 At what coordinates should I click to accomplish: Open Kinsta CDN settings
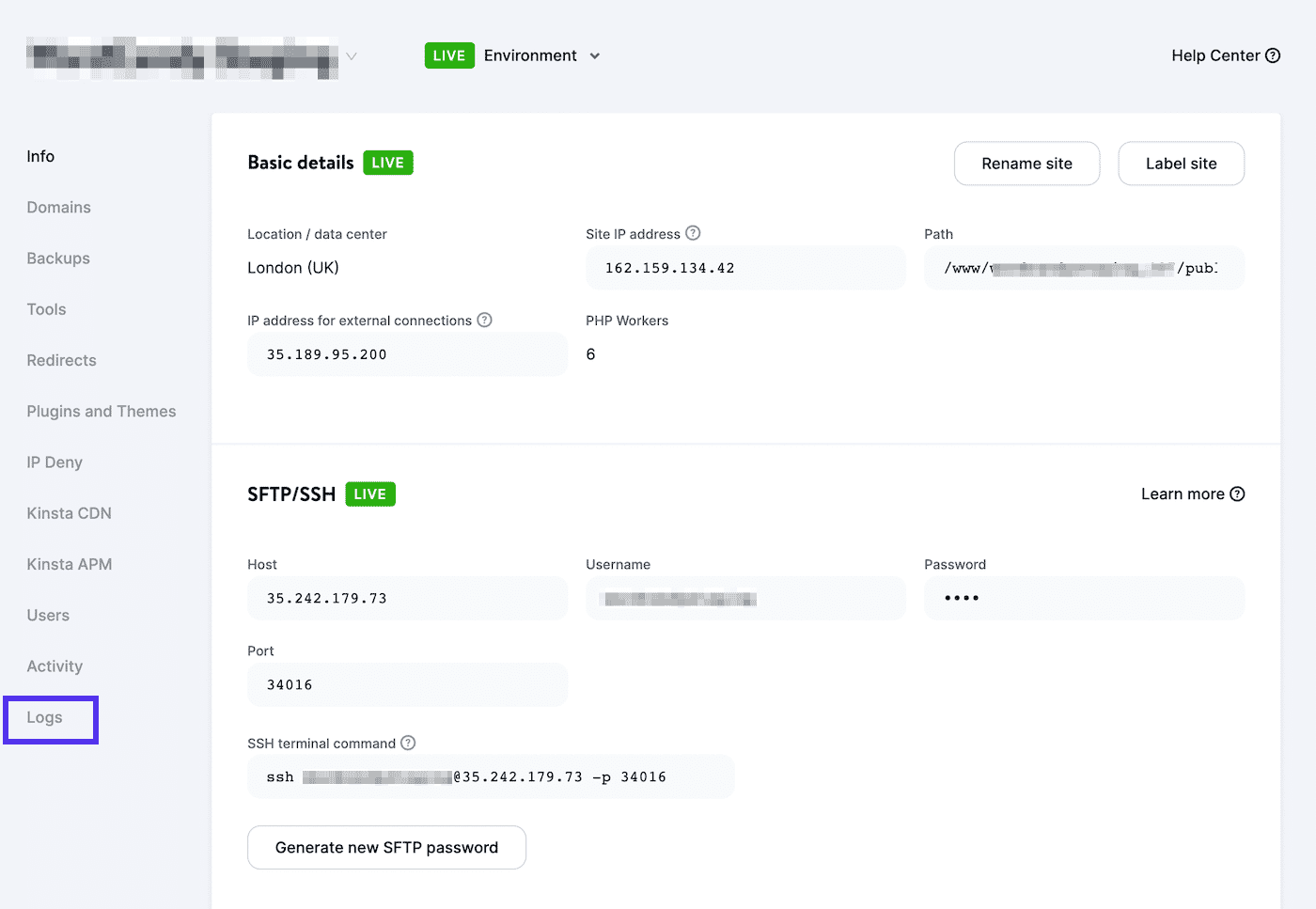[69, 513]
